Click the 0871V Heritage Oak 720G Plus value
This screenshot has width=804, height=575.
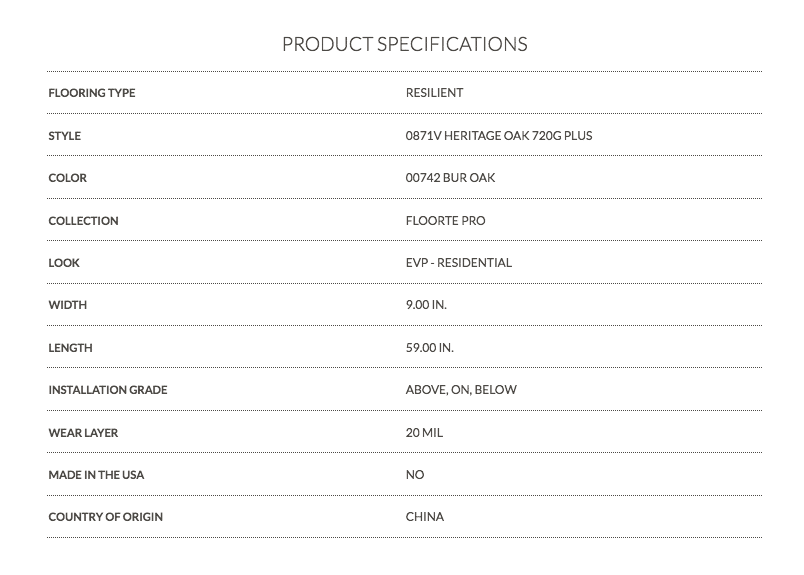[x=499, y=136]
